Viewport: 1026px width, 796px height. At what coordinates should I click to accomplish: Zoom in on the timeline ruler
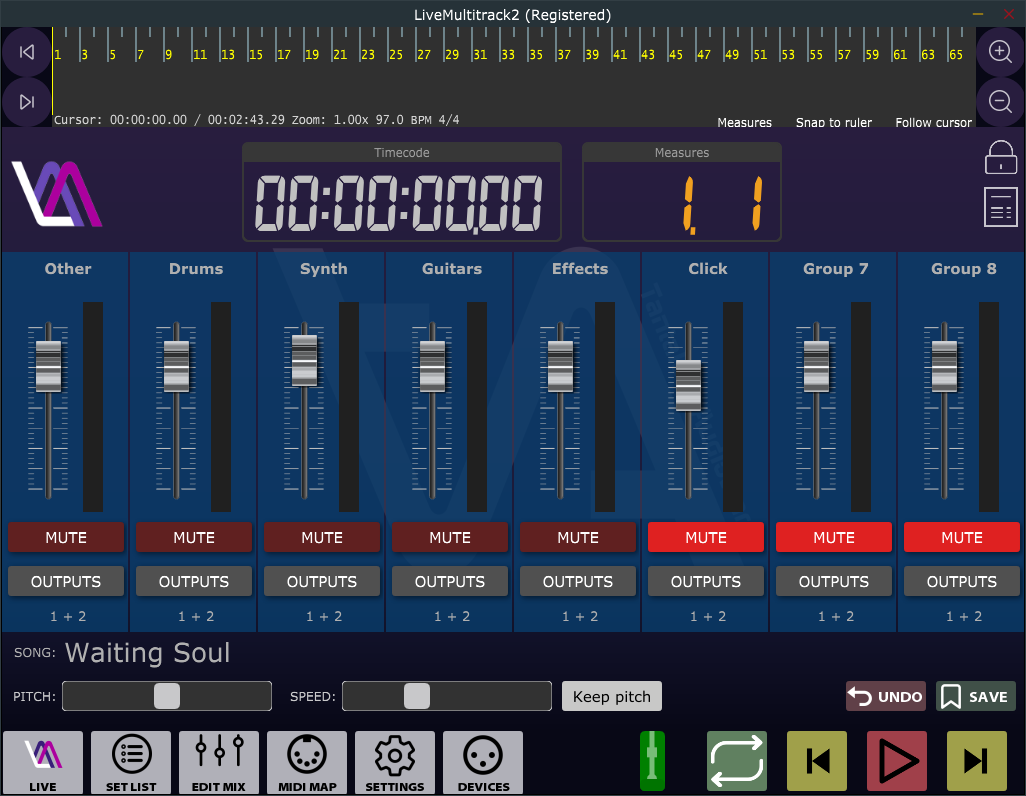[1000, 52]
